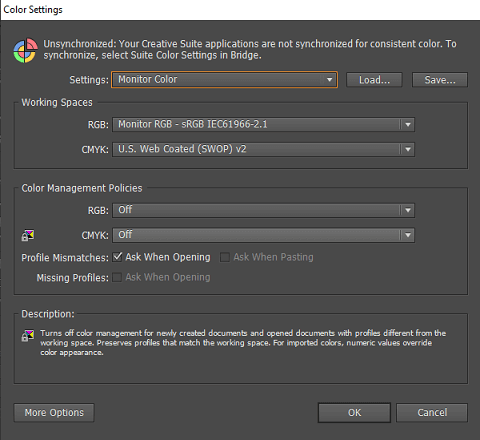This screenshot has width=480, height=440.
Task: Click the CMYK policies Off arrow
Action: [x=408, y=235]
